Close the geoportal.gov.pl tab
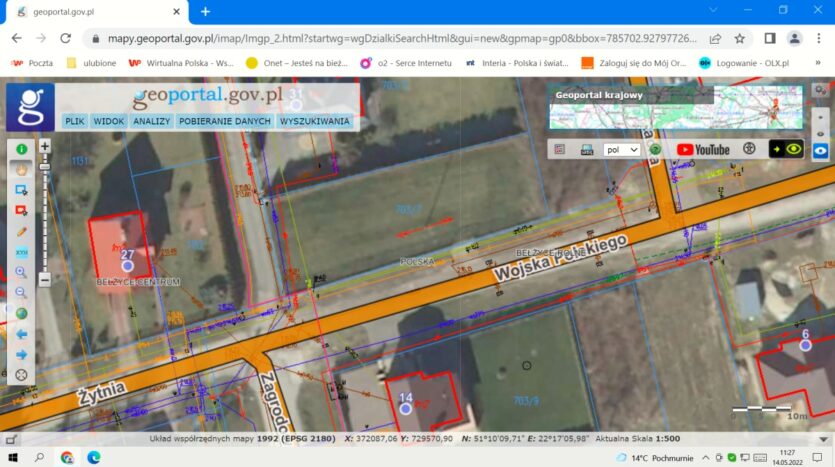The width and height of the screenshot is (835, 467). click(x=176, y=11)
